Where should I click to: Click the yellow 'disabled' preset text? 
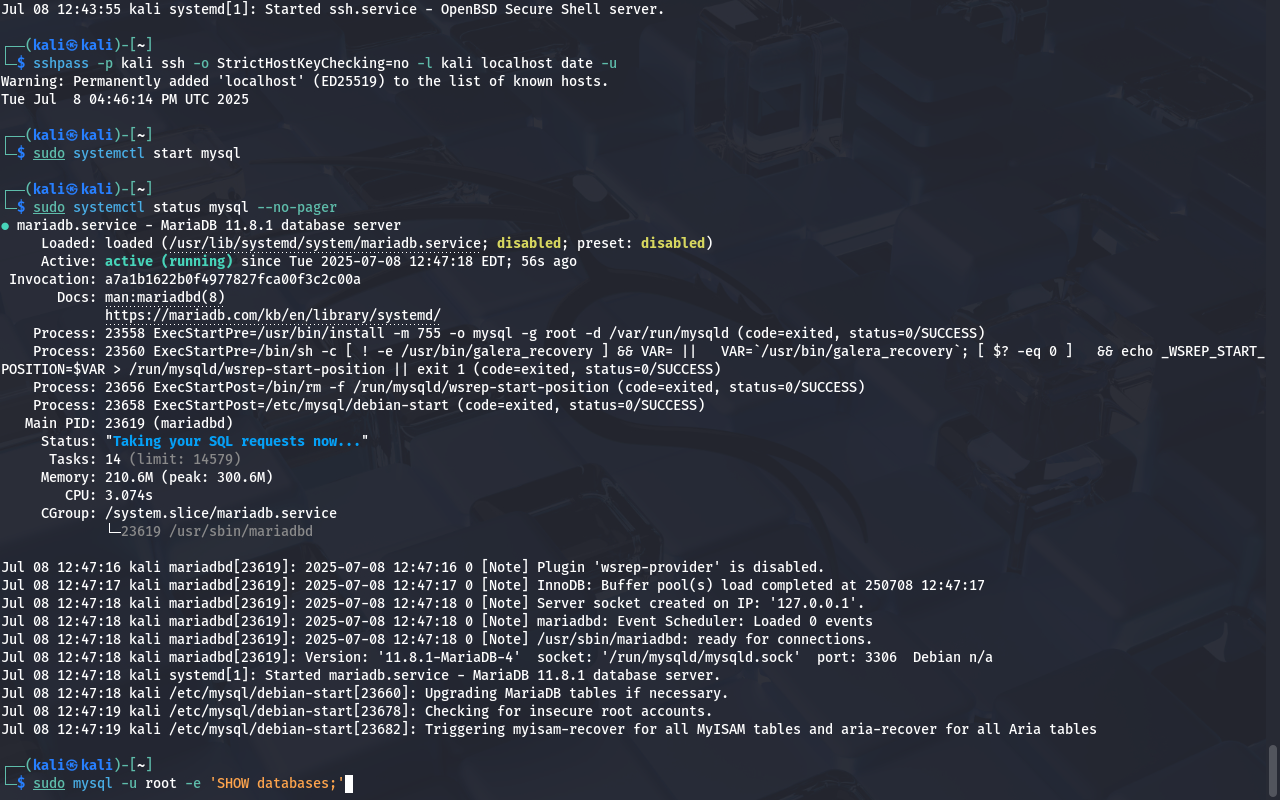673,243
